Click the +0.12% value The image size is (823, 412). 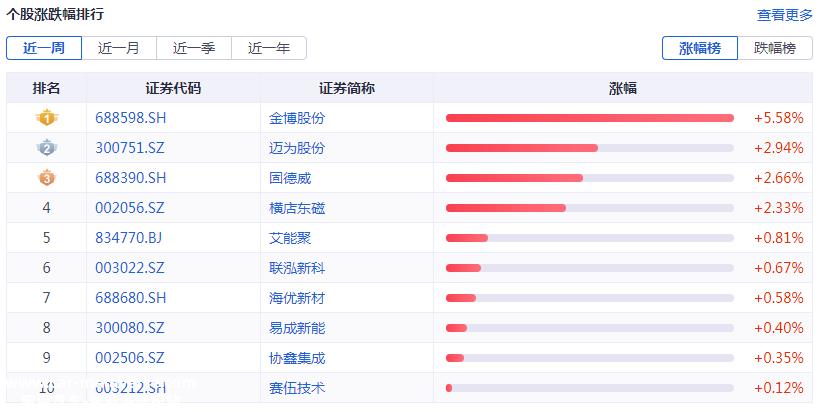[x=779, y=388]
